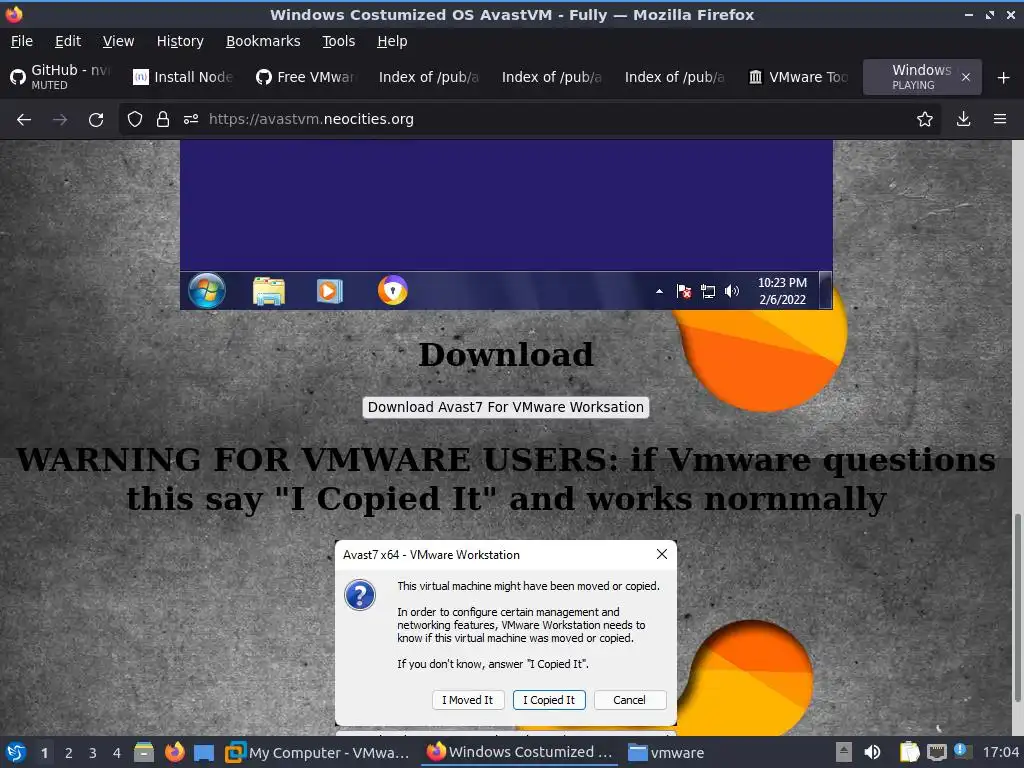Open the Firefox downloads panel

click(x=963, y=120)
